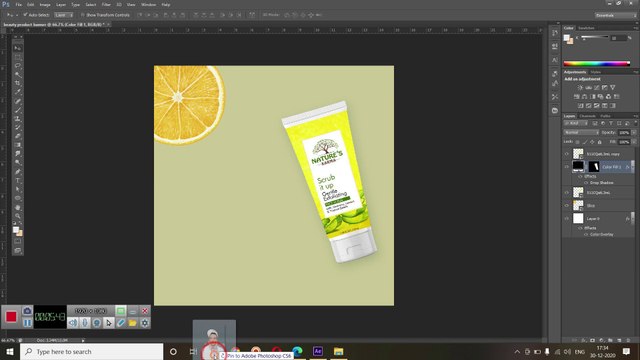This screenshot has width=640, height=360.
Task: Open the Filter menu
Action: 106,4
